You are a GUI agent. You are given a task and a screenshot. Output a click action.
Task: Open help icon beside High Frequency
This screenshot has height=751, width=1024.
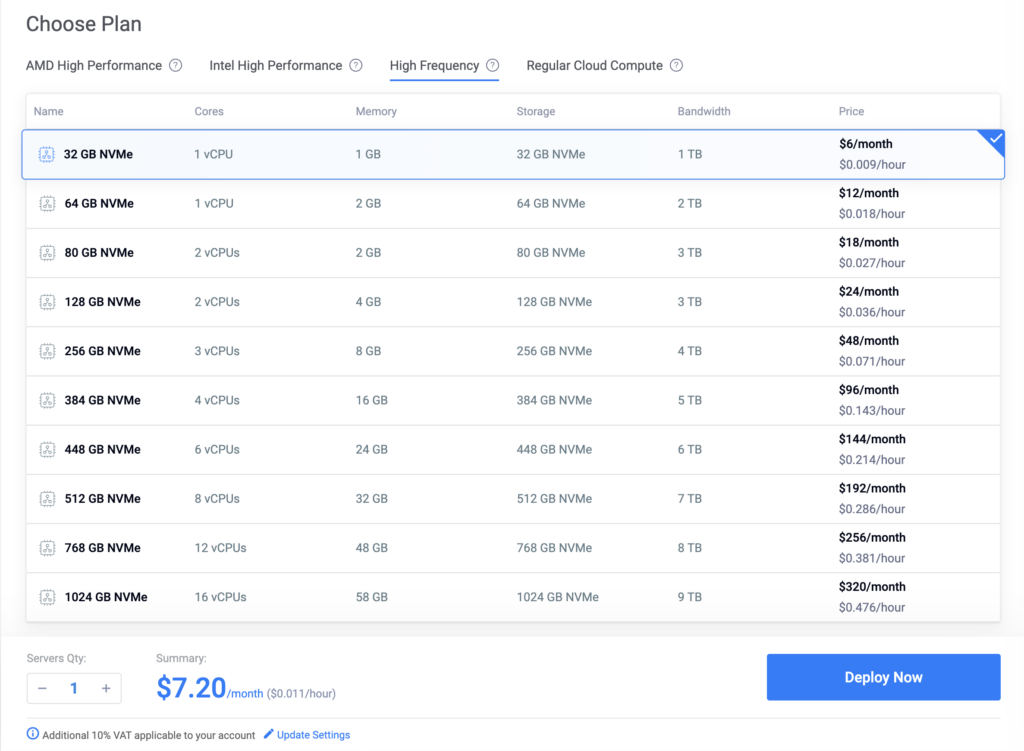click(x=493, y=65)
